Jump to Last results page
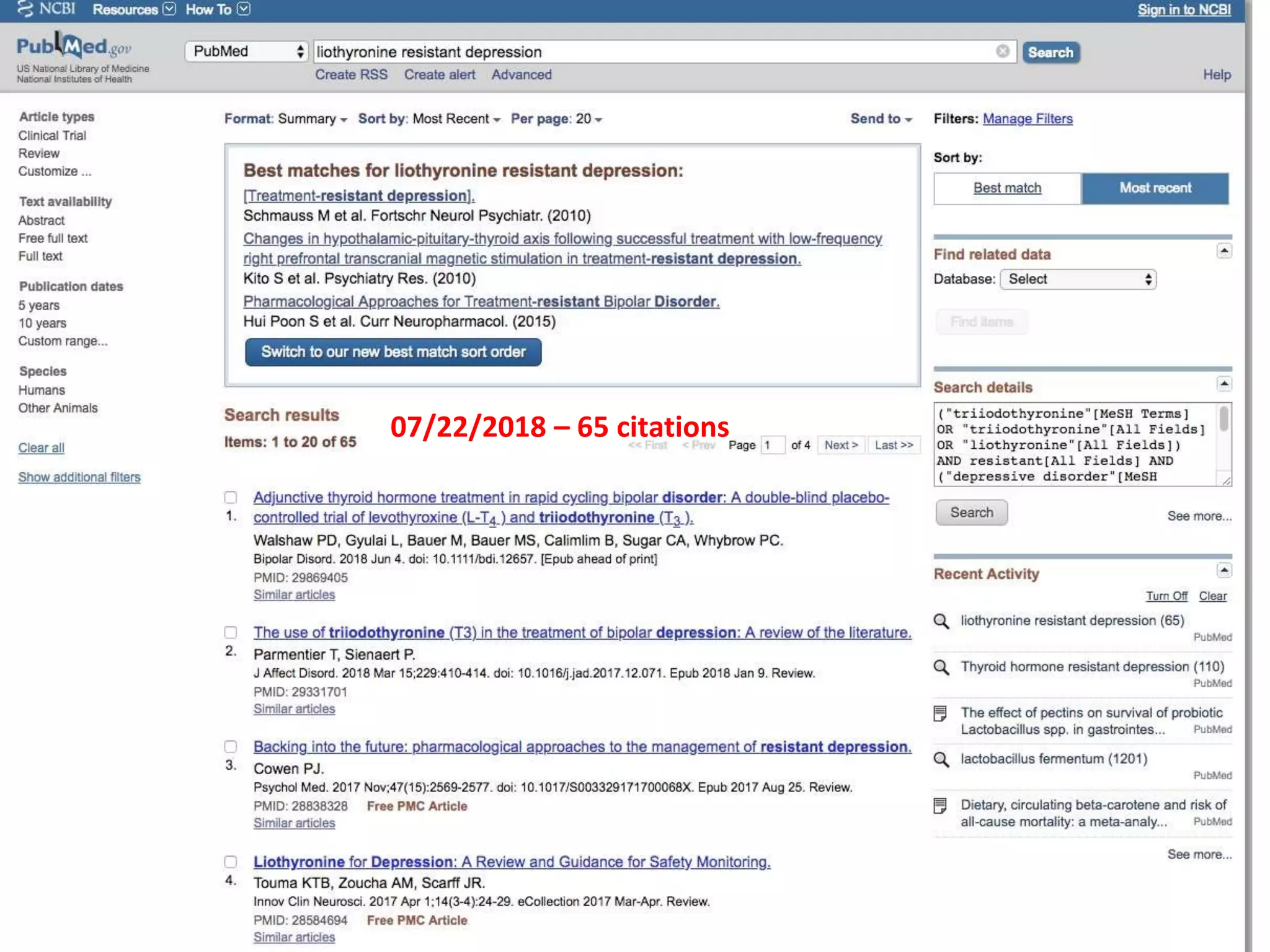 (x=894, y=445)
